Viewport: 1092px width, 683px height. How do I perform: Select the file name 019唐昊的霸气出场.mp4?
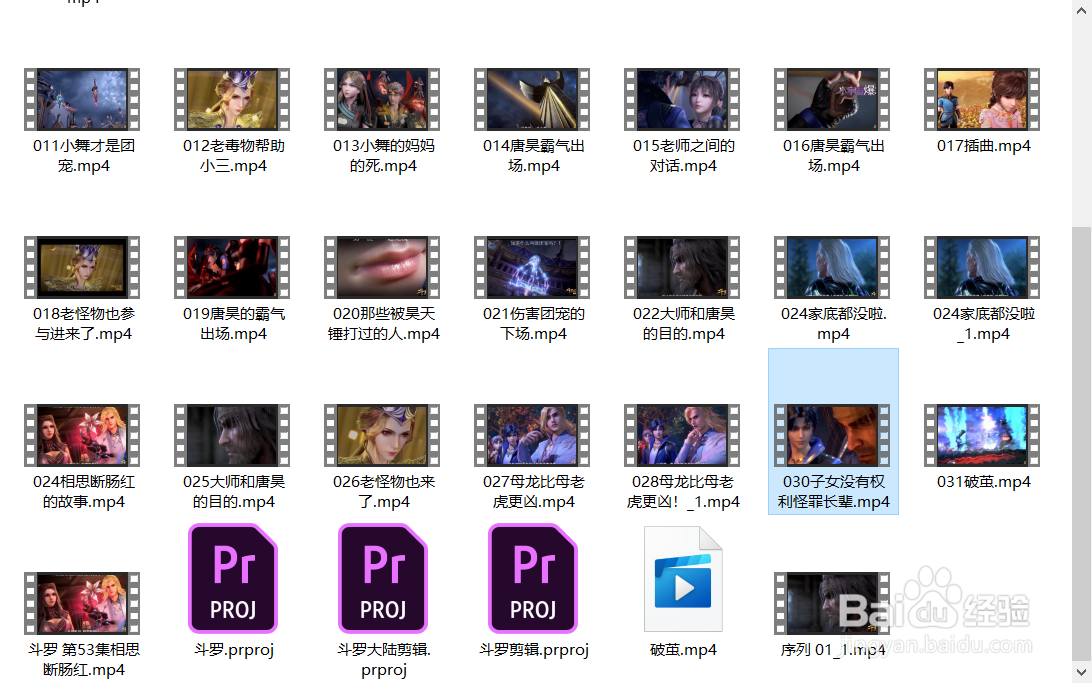(233, 324)
